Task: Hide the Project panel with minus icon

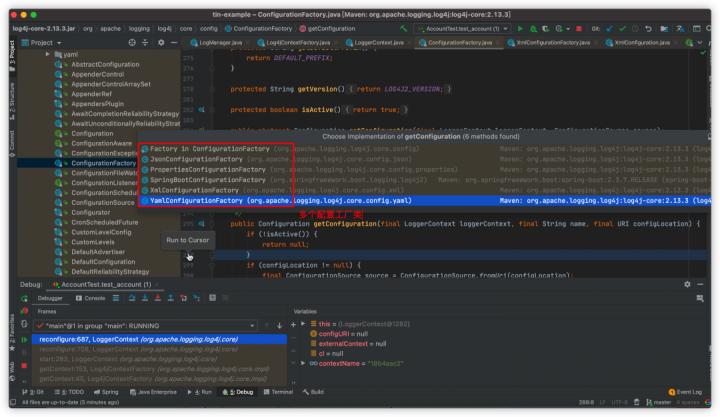Action: [x=174, y=42]
